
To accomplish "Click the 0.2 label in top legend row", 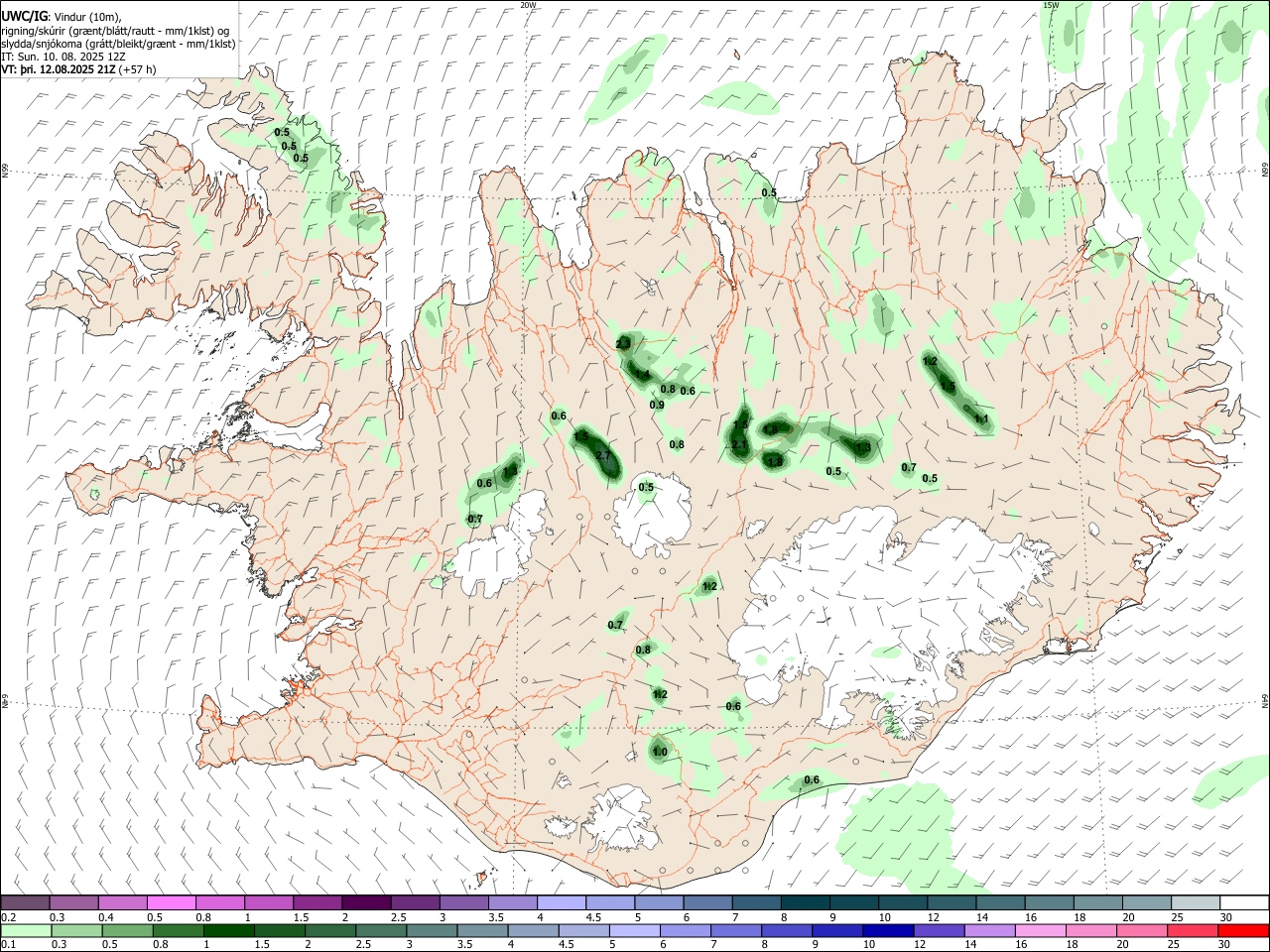I will [9, 917].
